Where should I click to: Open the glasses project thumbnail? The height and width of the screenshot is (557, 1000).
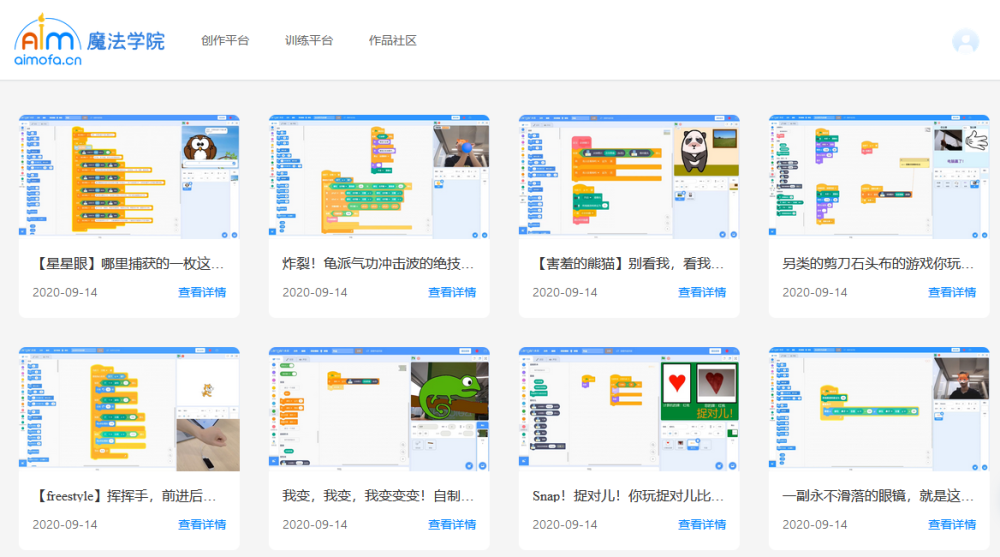[x=879, y=409]
